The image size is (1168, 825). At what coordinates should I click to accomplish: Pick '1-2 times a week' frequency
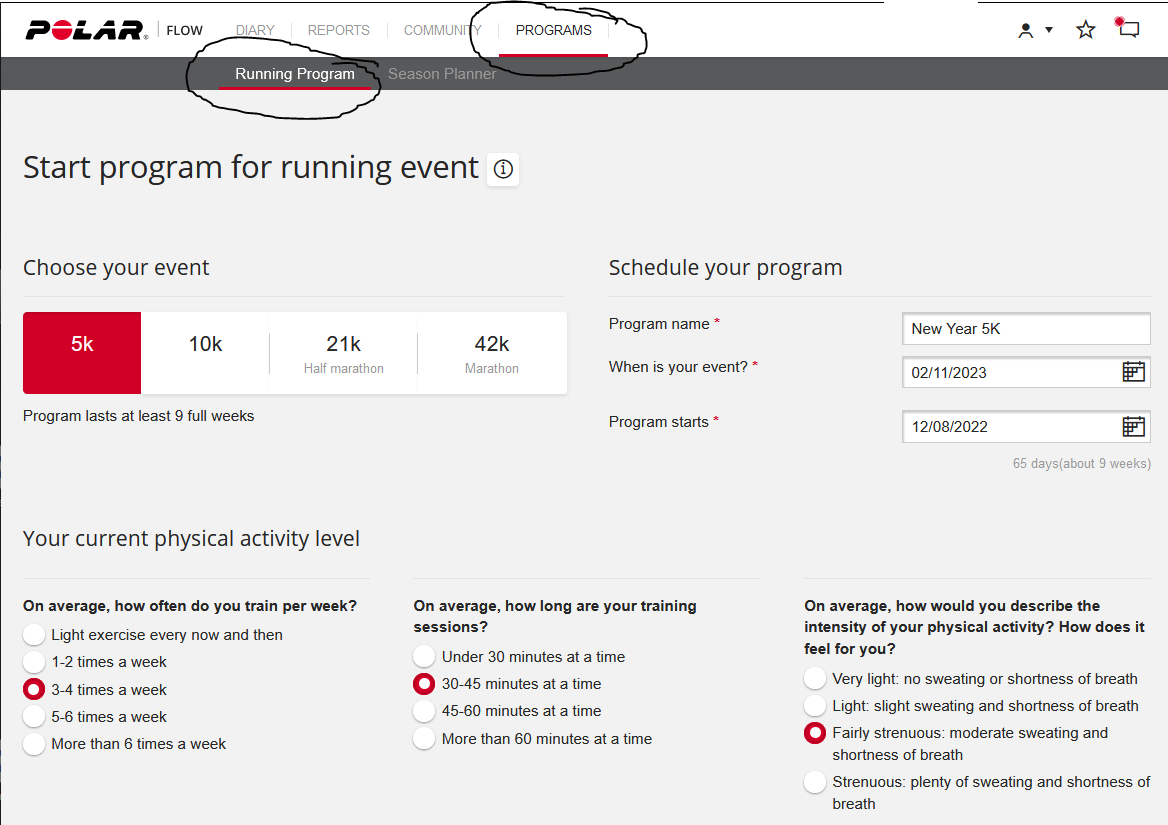pyautogui.click(x=35, y=662)
